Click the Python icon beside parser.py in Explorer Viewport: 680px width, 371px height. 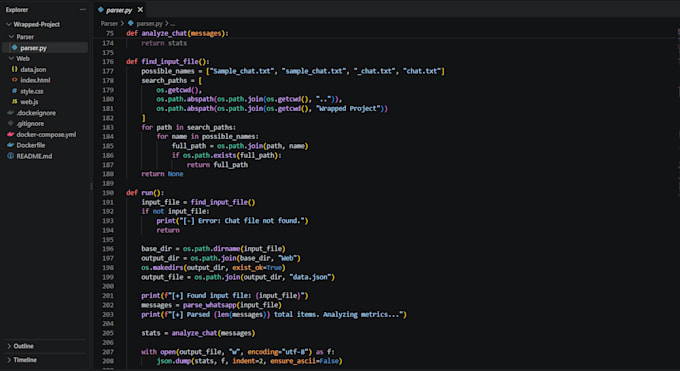pyautogui.click(x=15, y=48)
